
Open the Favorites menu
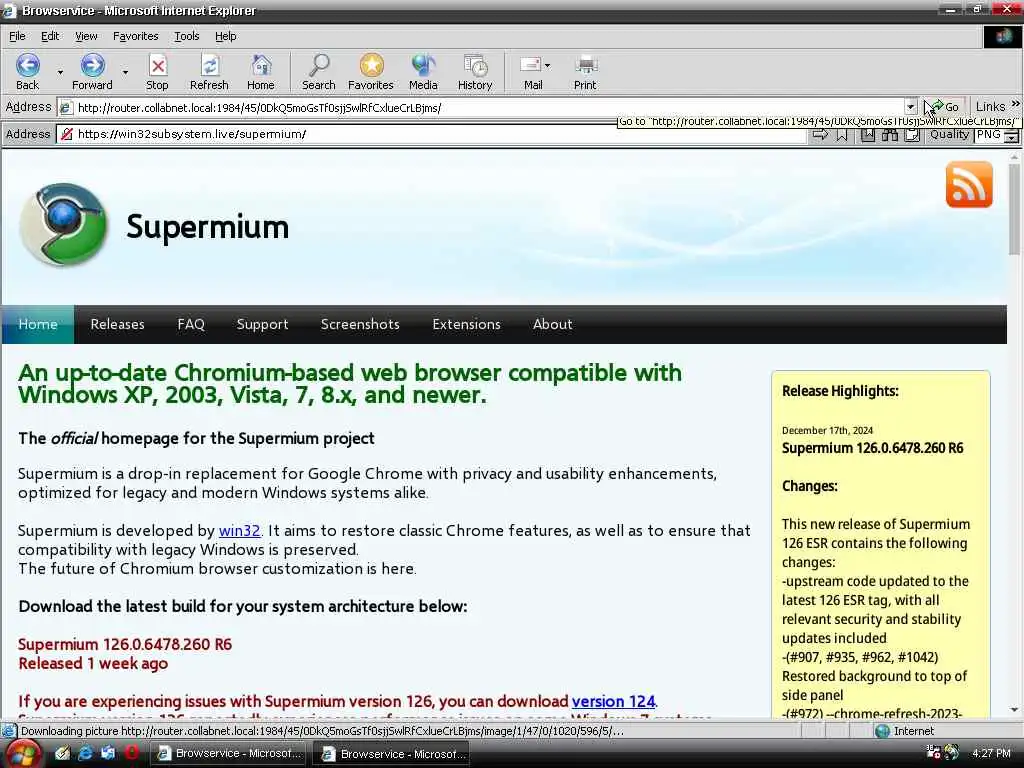135,37
